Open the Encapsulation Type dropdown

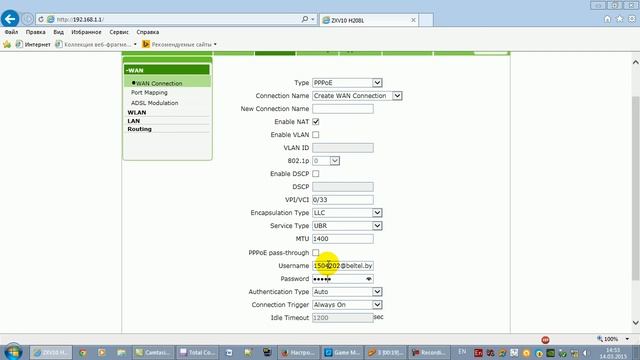pos(347,213)
